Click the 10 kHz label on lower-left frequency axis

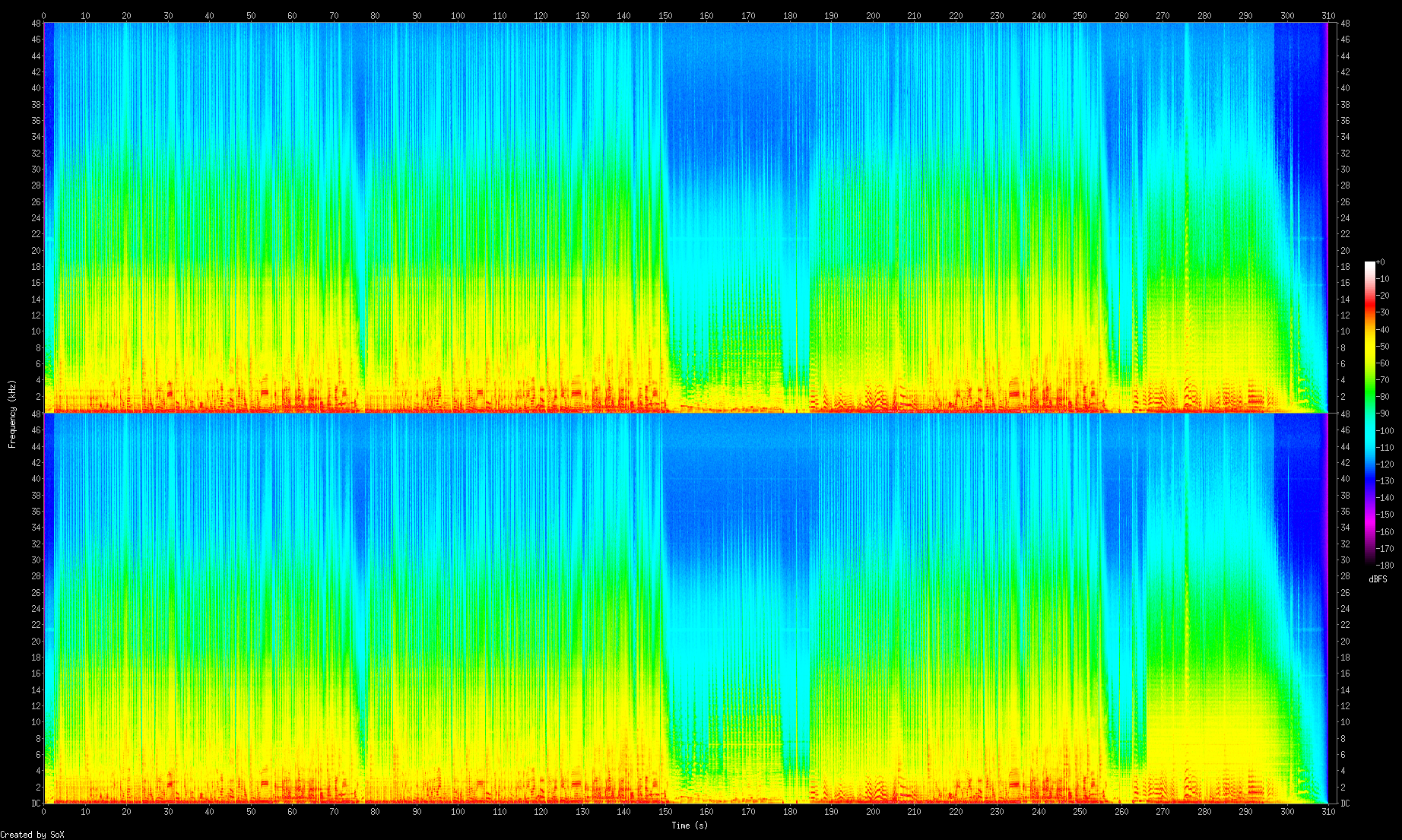point(36,722)
